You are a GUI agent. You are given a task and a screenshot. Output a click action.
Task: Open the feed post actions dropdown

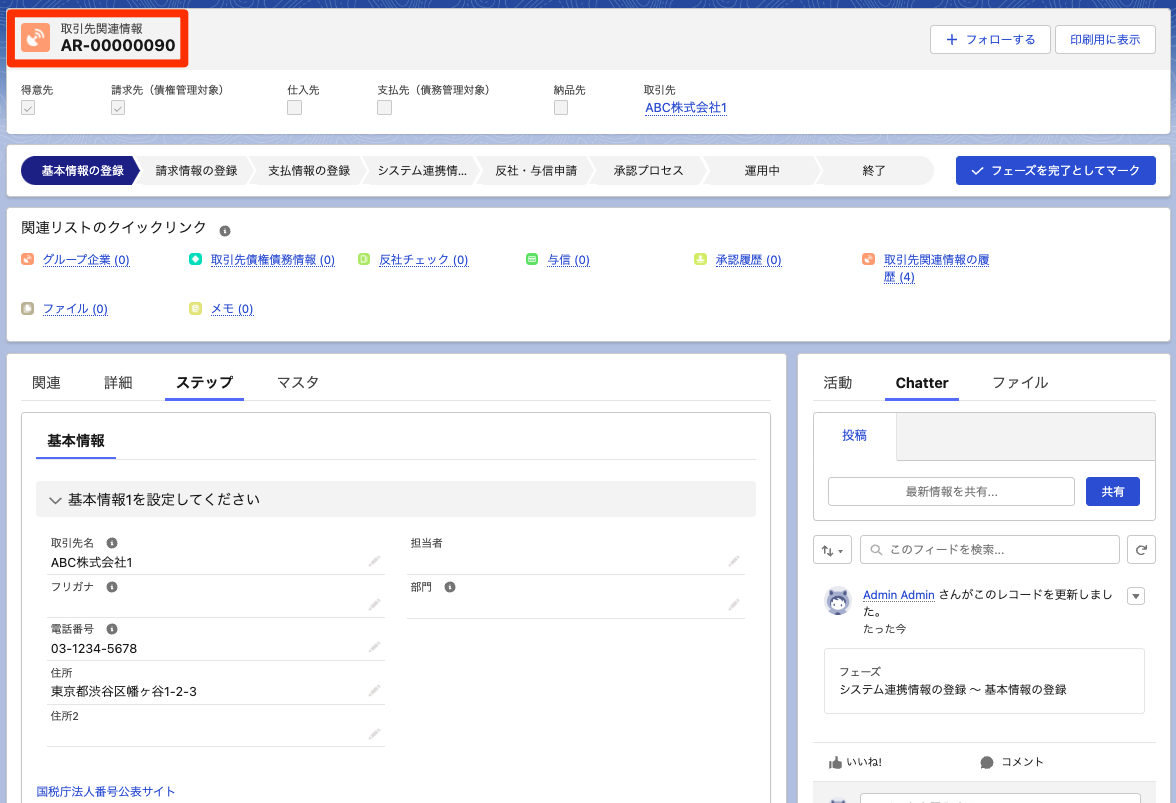click(1135, 595)
